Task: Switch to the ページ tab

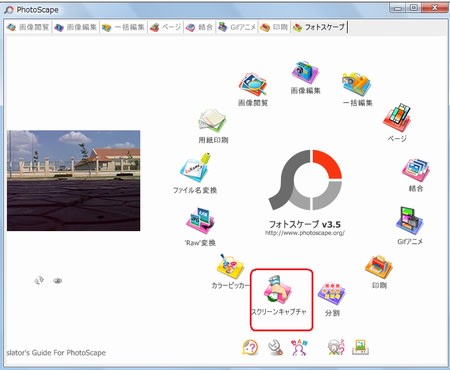Action: click(x=165, y=27)
